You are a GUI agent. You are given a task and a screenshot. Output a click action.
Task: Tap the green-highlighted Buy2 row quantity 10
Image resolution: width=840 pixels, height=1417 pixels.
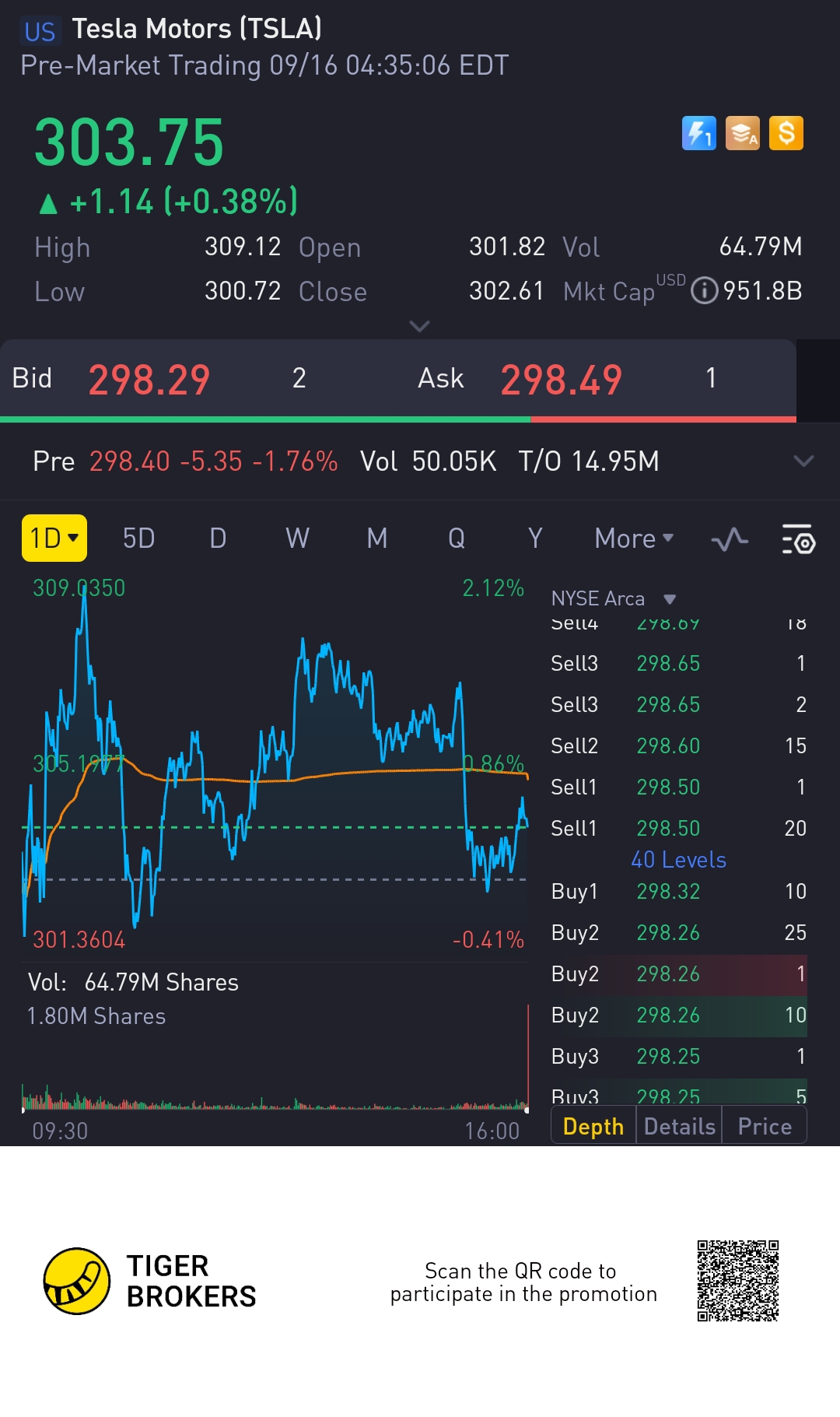[678, 1015]
